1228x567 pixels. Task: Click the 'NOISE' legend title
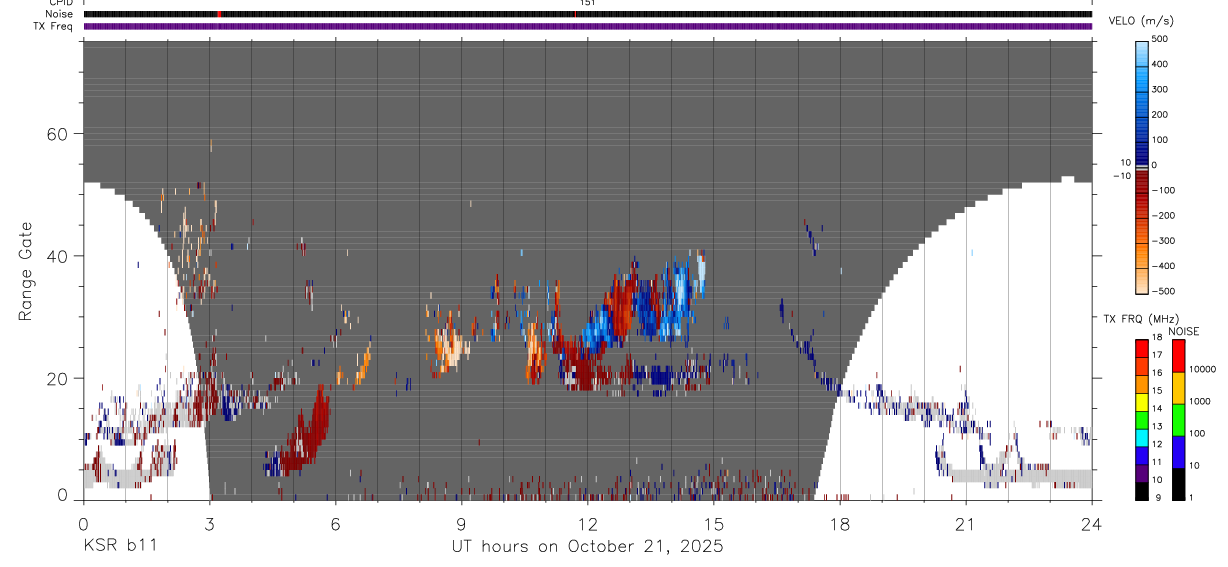(1183, 331)
